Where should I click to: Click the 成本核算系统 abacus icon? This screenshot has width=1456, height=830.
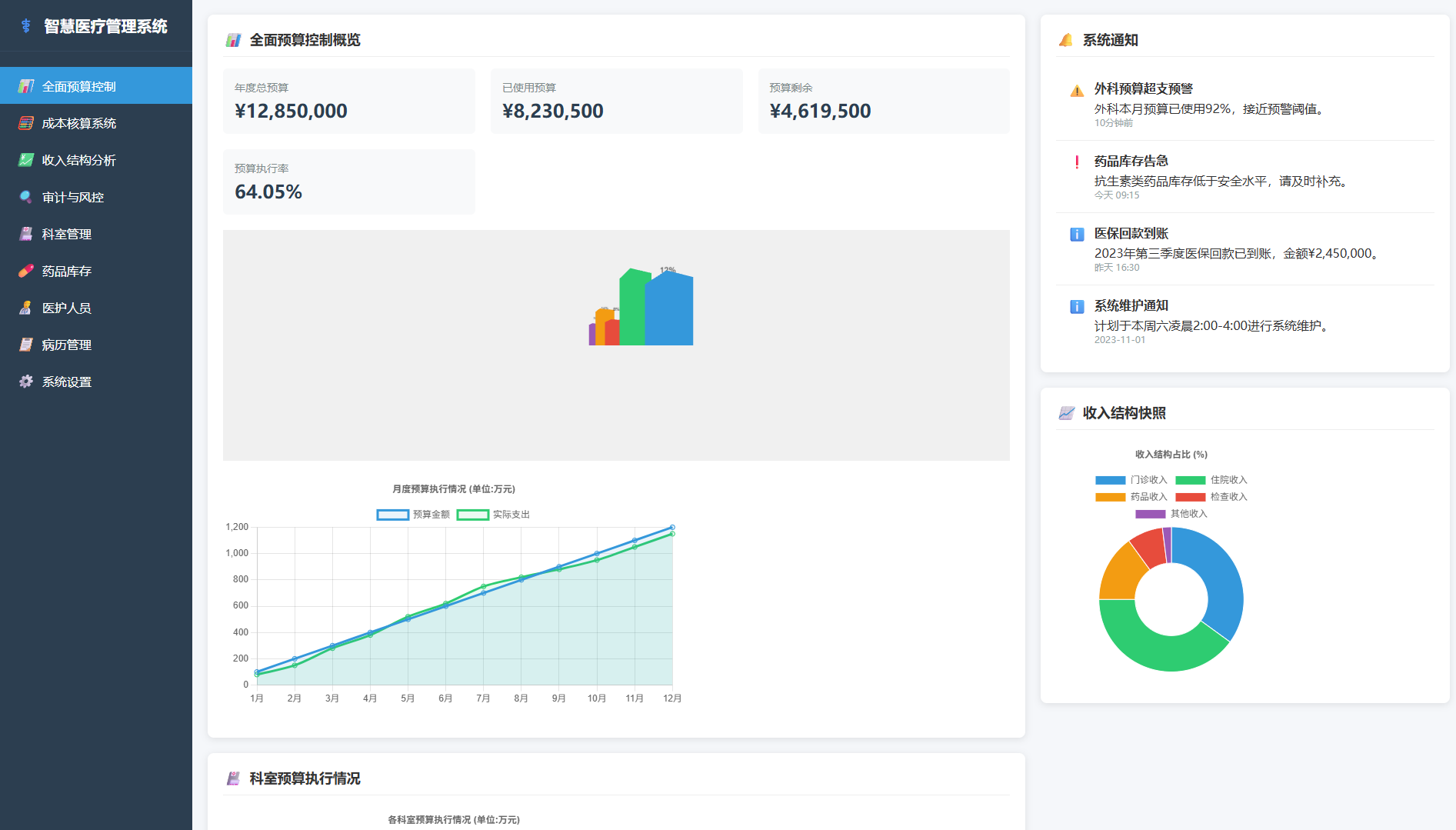click(x=26, y=123)
